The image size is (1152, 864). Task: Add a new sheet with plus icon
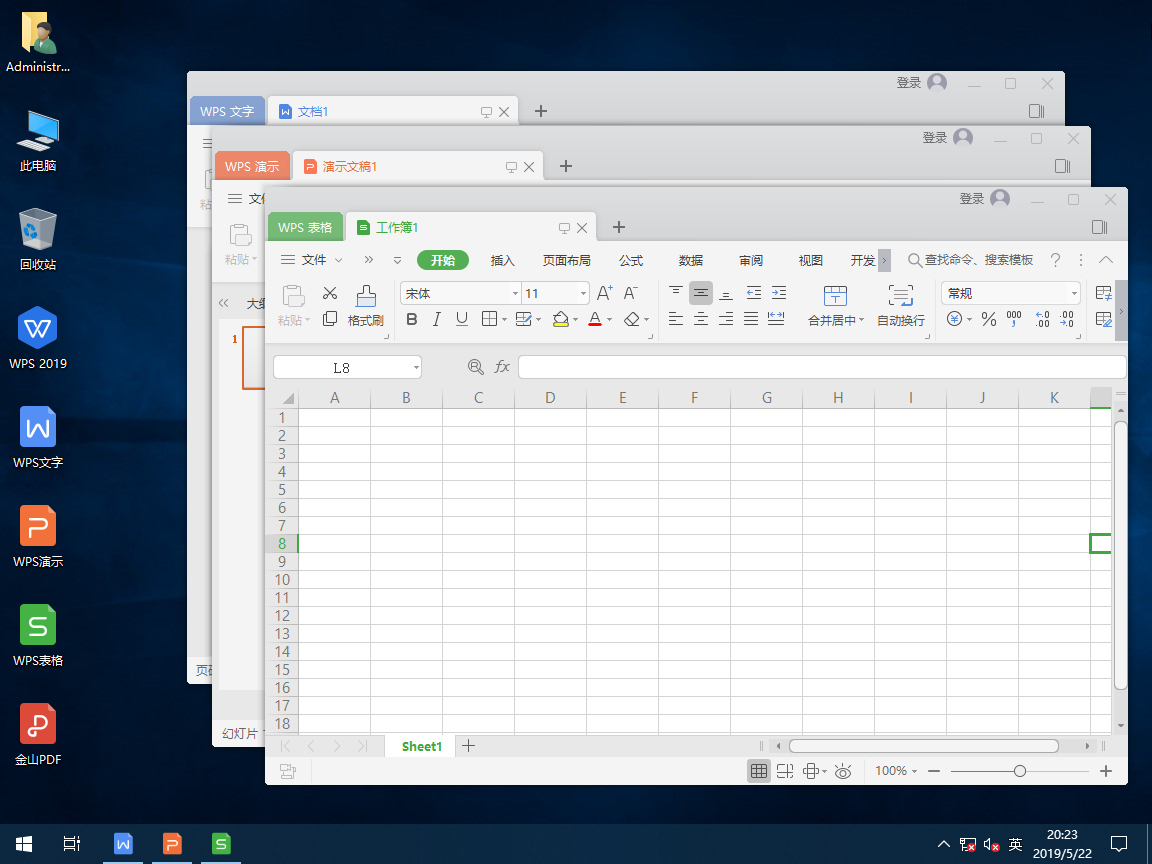pyautogui.click(x=468, y=746)
